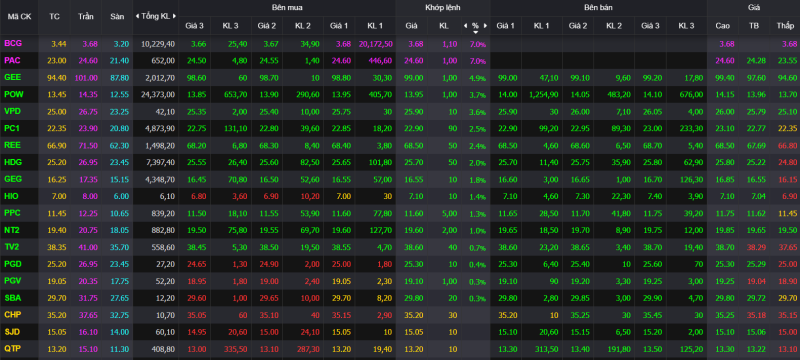
Task: Select the GEE ticker symbol
Action: pos(12,78)
